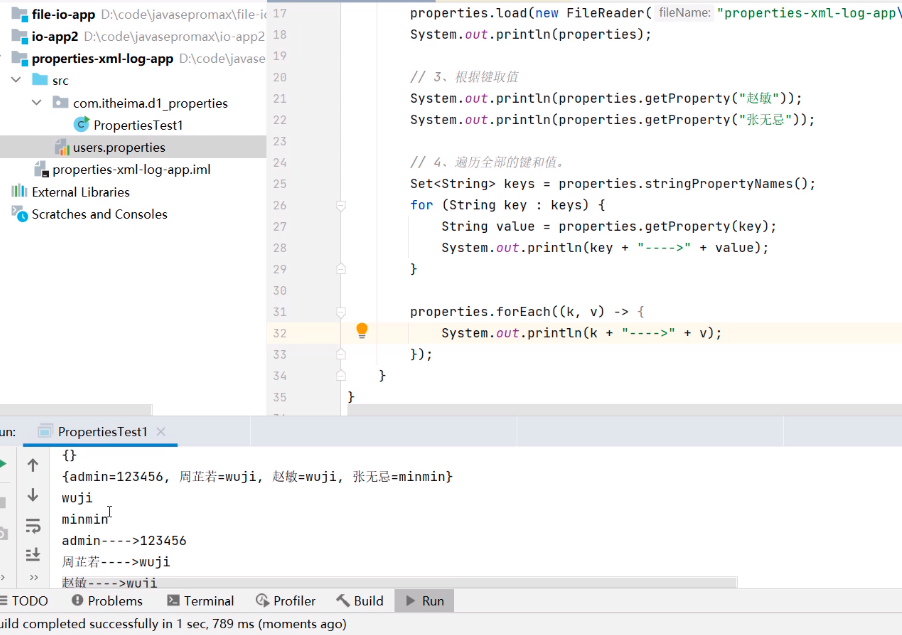Select the users.properties file
This screenshot has width=902, height=635.
click(119, 147)
